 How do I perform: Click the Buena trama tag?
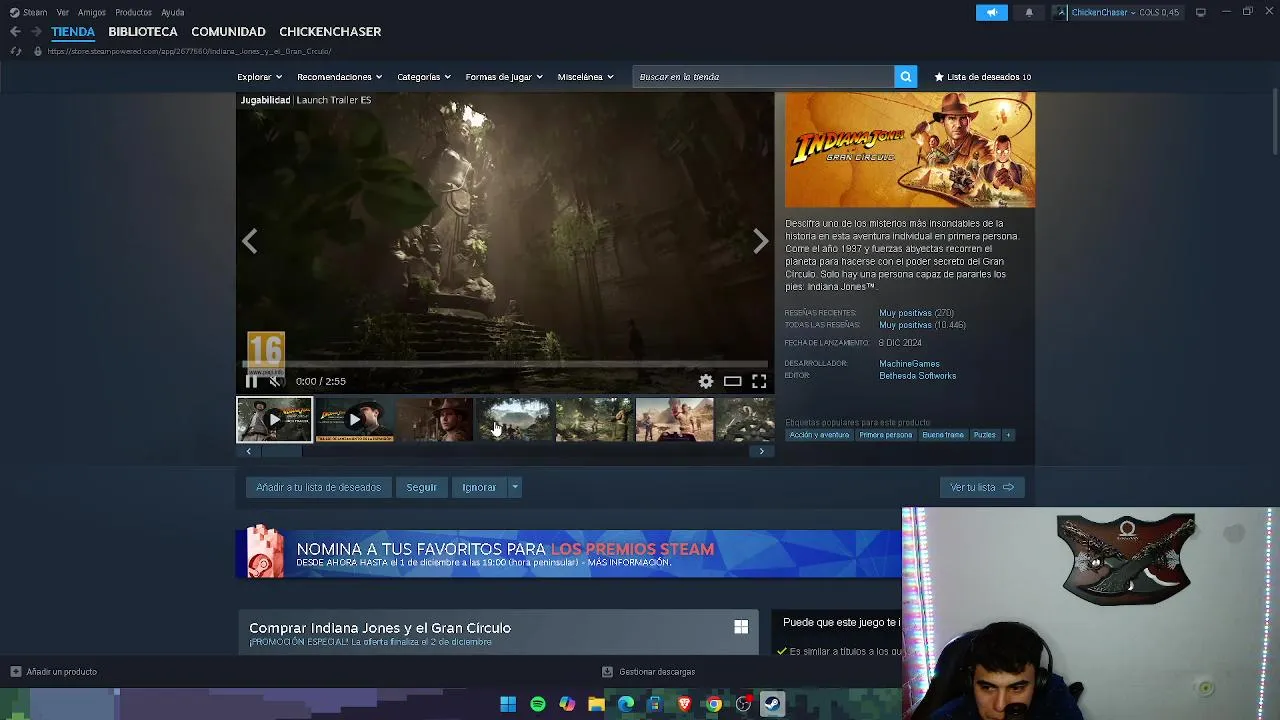click(x=943, y=435)
